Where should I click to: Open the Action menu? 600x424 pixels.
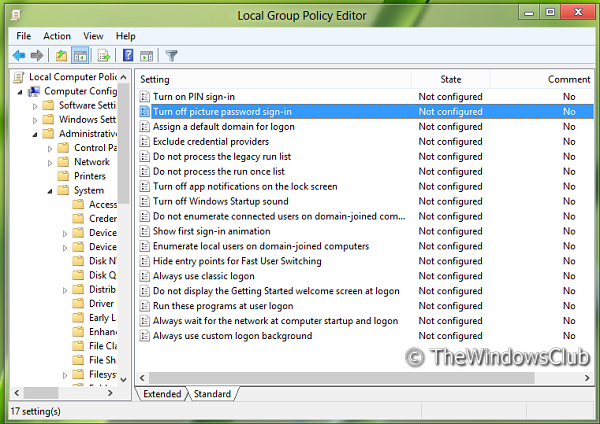pos(57,36)
